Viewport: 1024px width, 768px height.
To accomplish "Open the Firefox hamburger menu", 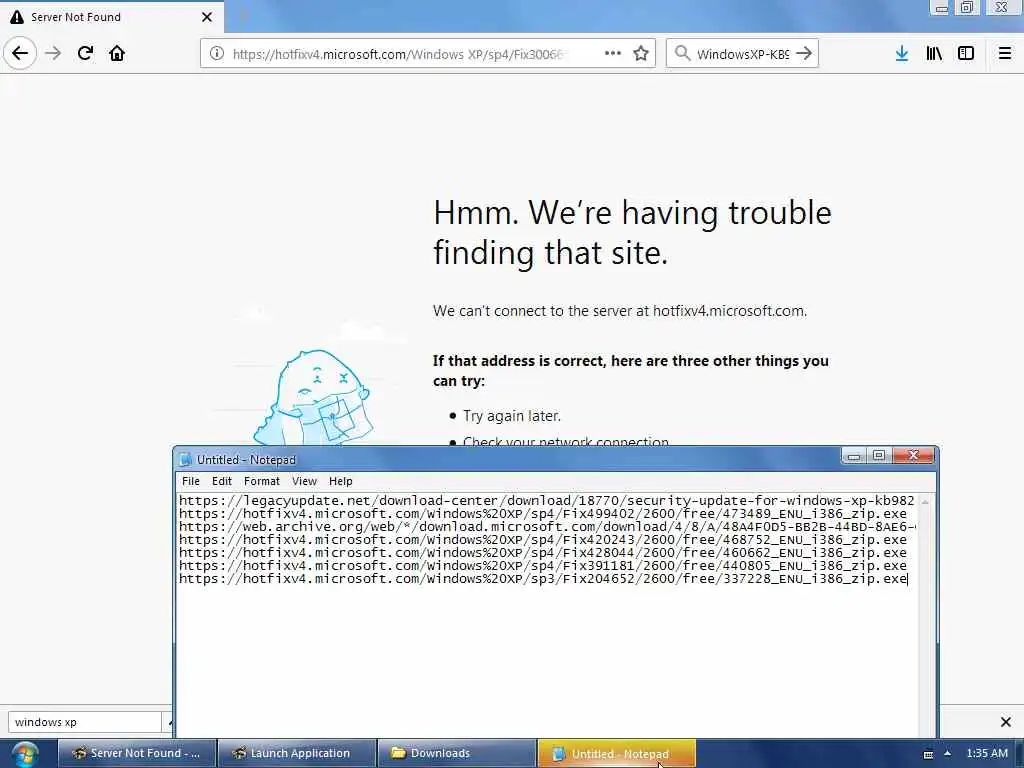I will [1005, 53].
